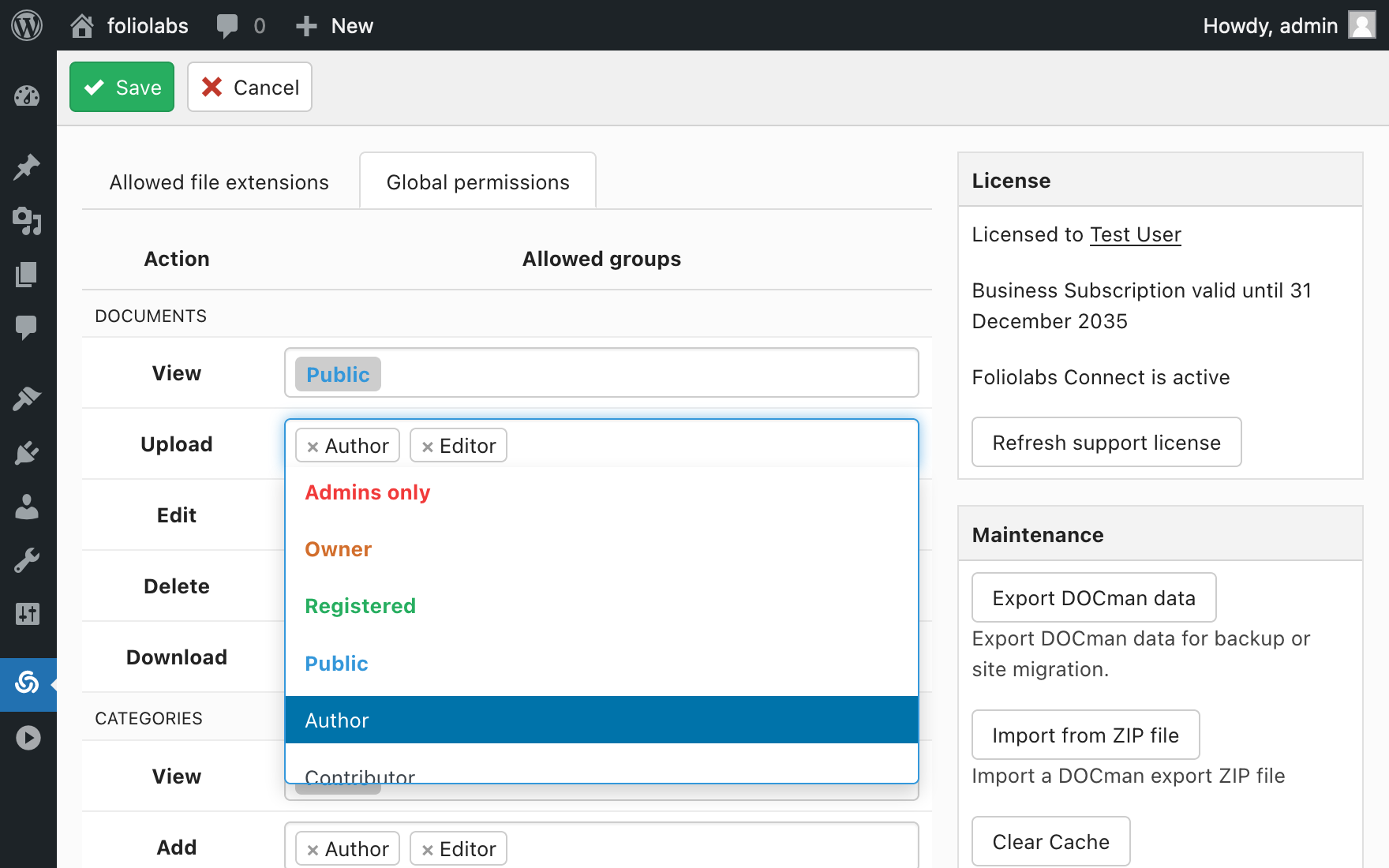Open Pages sidebar icon
This screenshot has width=1389, height=868.
(x=27, y=275)
